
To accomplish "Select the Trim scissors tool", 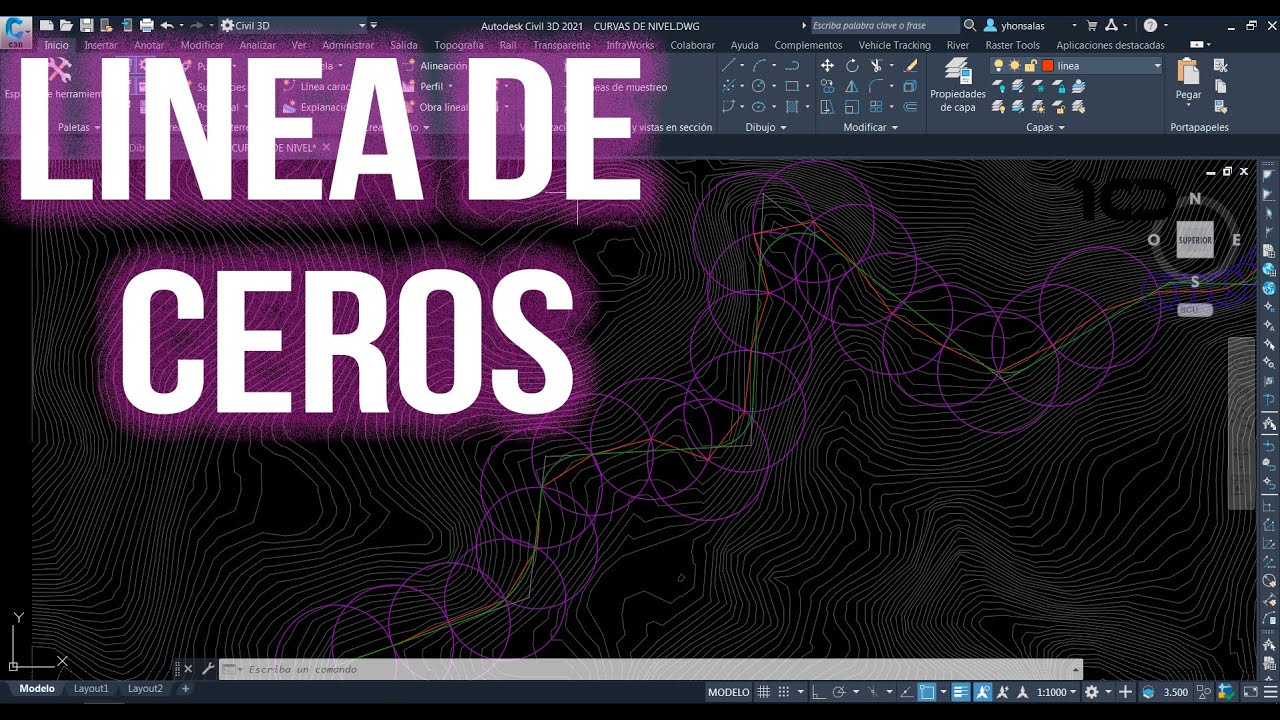I will tap(876, 66).
